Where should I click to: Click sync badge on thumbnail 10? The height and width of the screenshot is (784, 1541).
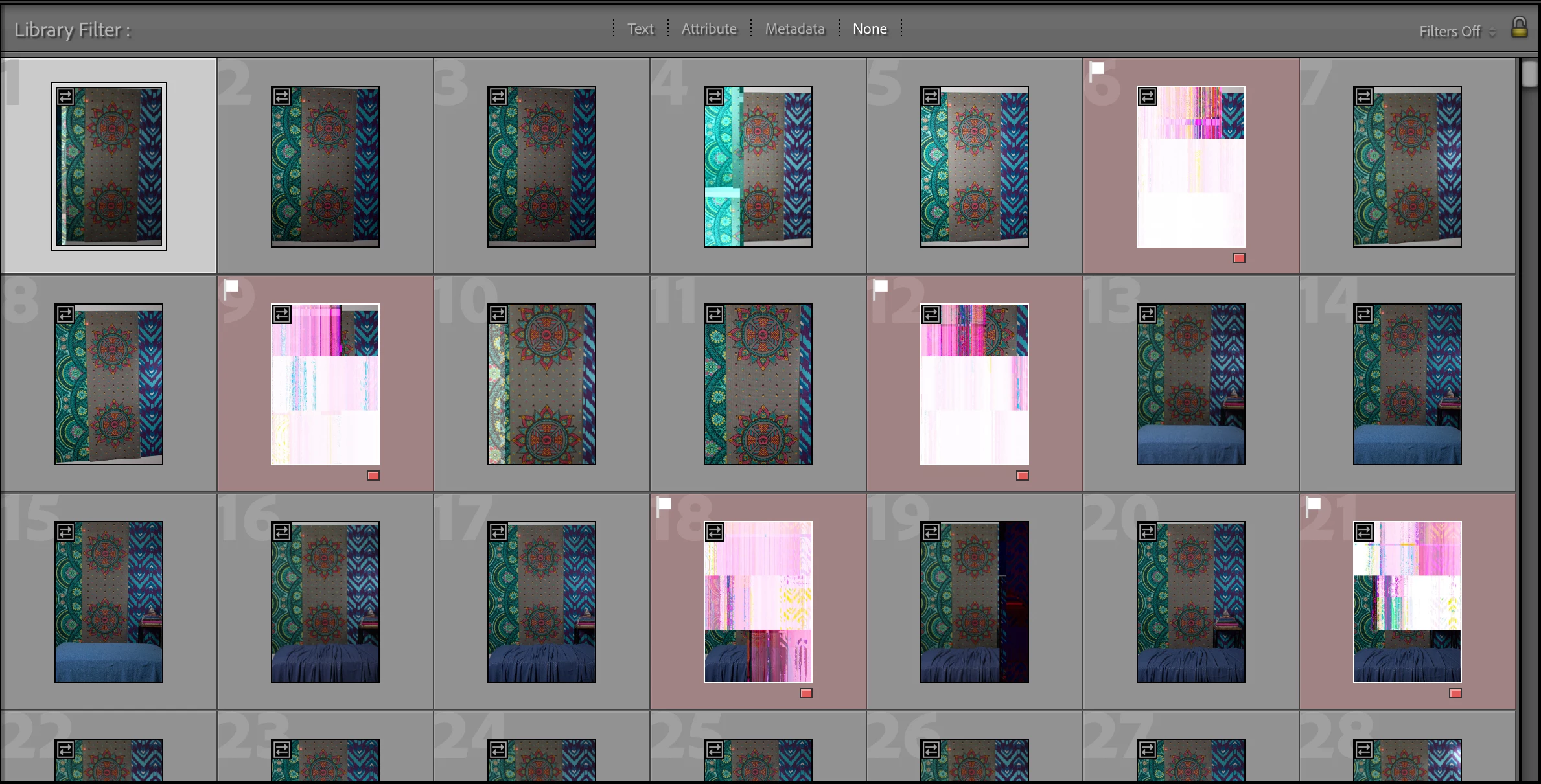[x=498, y=314]
